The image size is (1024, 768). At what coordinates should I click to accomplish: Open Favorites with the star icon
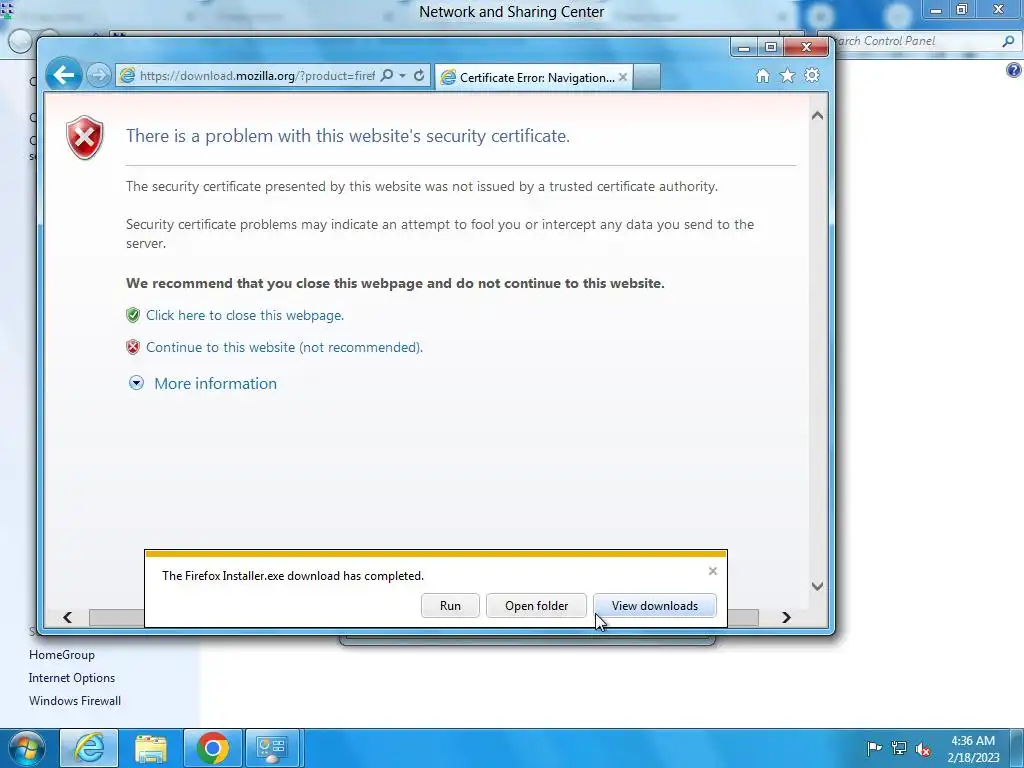coord(788,76)
